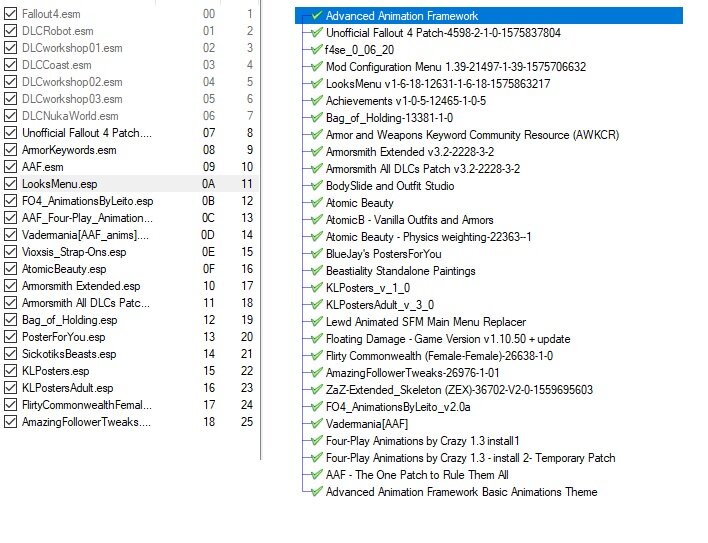Click the green check beside Vadermania[AAF] mod
Image resolution: width=708 pixels, height=543 pixels.
pos(317,424)
